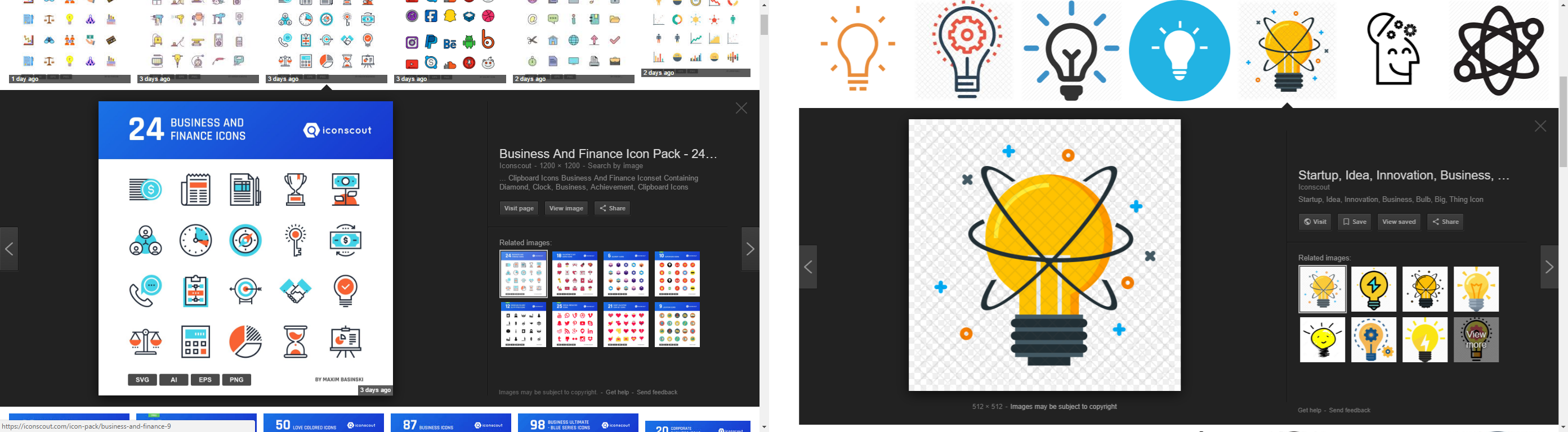Go to previous image in left viewer
Image resolution: width=1568 pixels, height=432 pixels.
click(9, 249)
